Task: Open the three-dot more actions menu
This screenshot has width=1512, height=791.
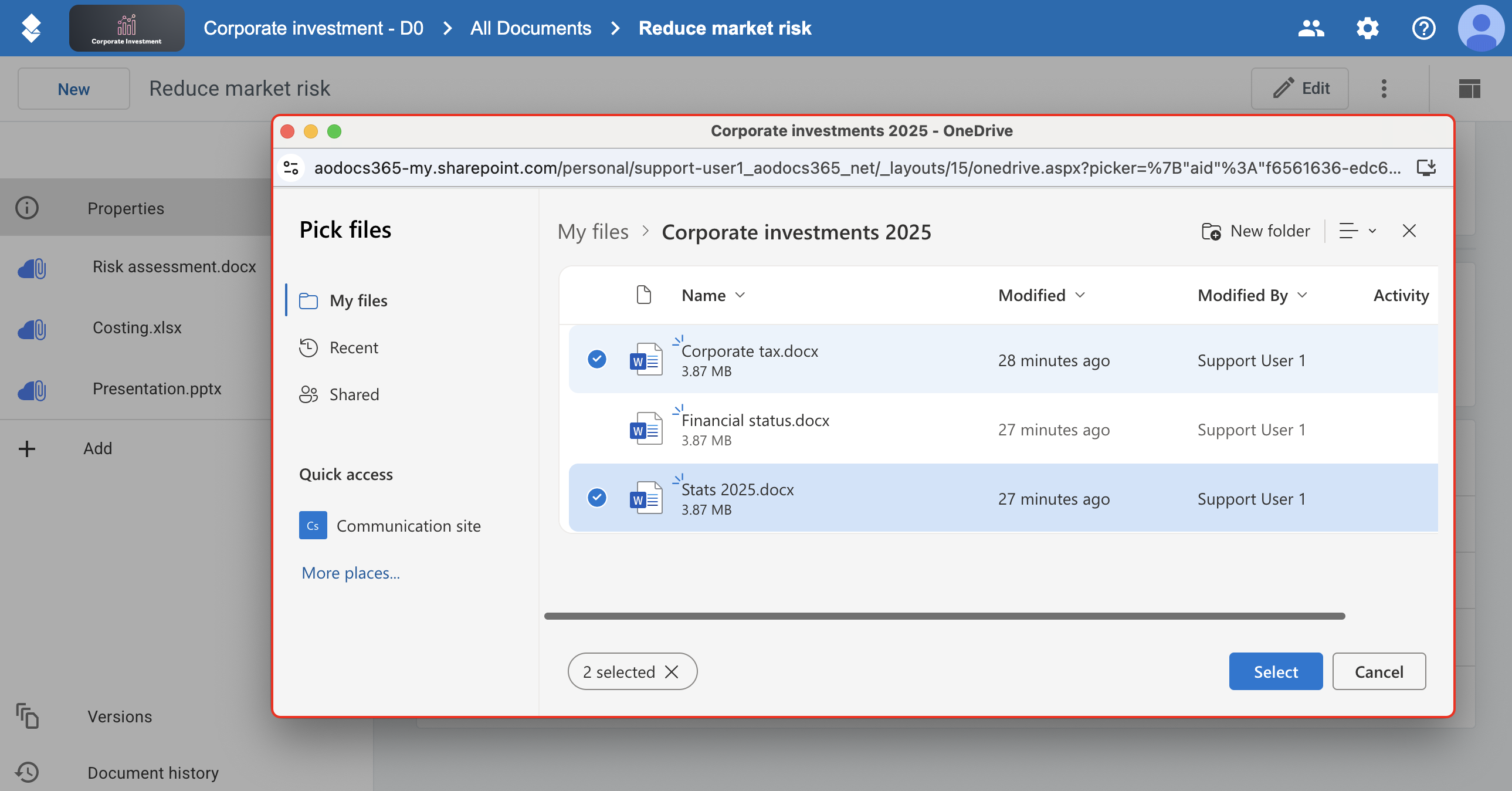Action: (1384, 88)
